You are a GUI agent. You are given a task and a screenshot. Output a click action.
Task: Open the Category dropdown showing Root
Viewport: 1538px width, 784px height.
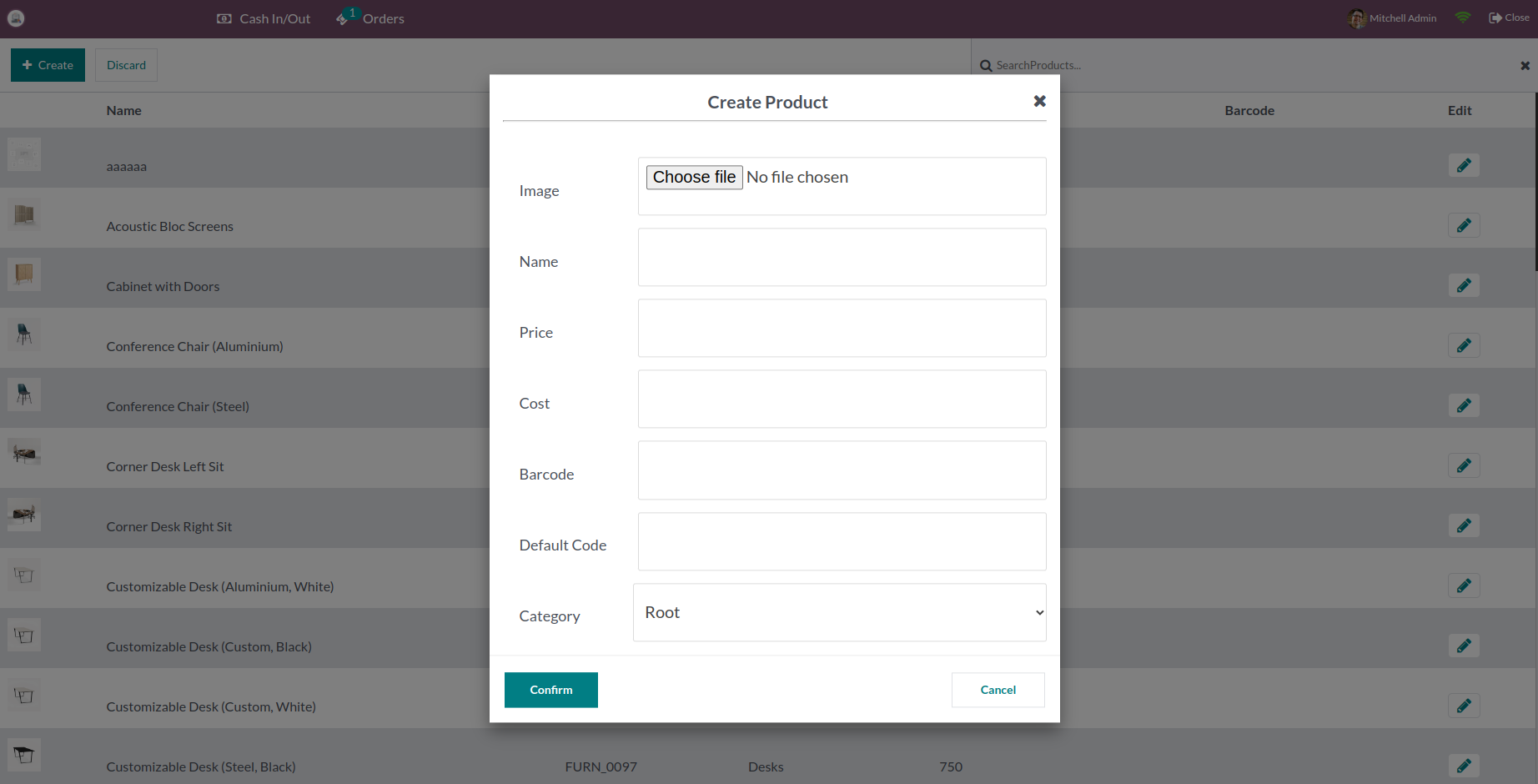pos(839,612)
